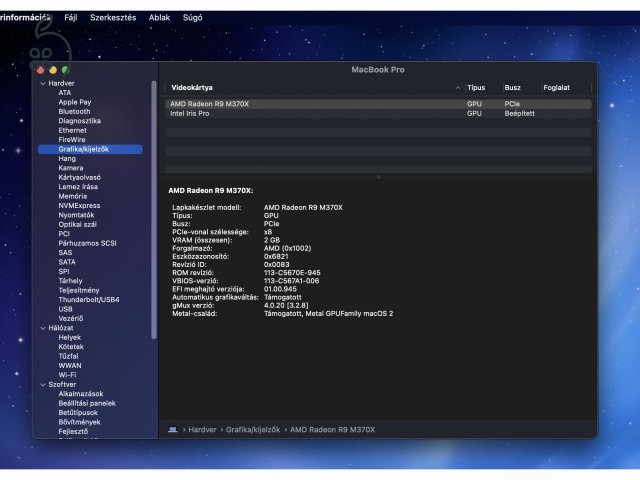Screen dimensions: 640x480
Task: Sort by the Típus column header
Action: [x=476, y=88]
